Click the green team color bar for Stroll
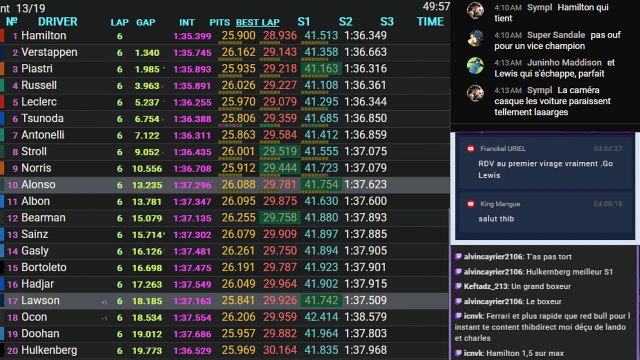This screenshot has height=360, width=640. [x=2, y=151]
